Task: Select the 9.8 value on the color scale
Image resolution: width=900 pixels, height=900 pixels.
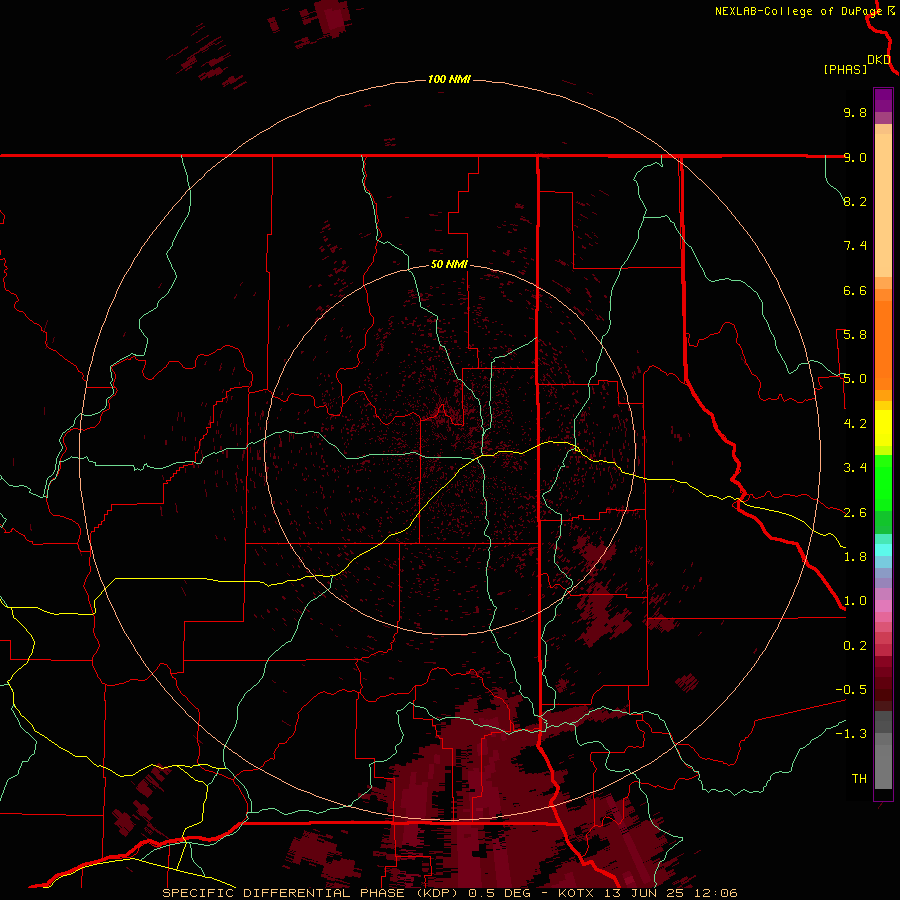Action: (x=855, y=112)
